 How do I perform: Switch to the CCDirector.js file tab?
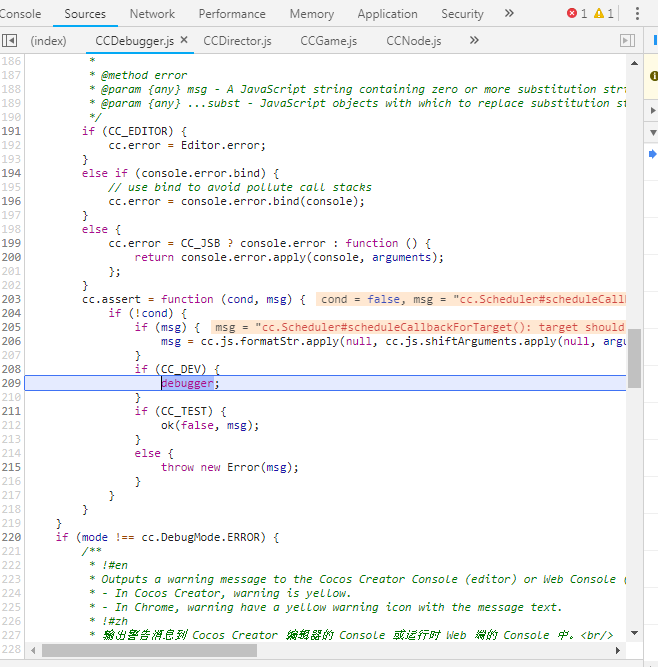(x=237, y=41)
